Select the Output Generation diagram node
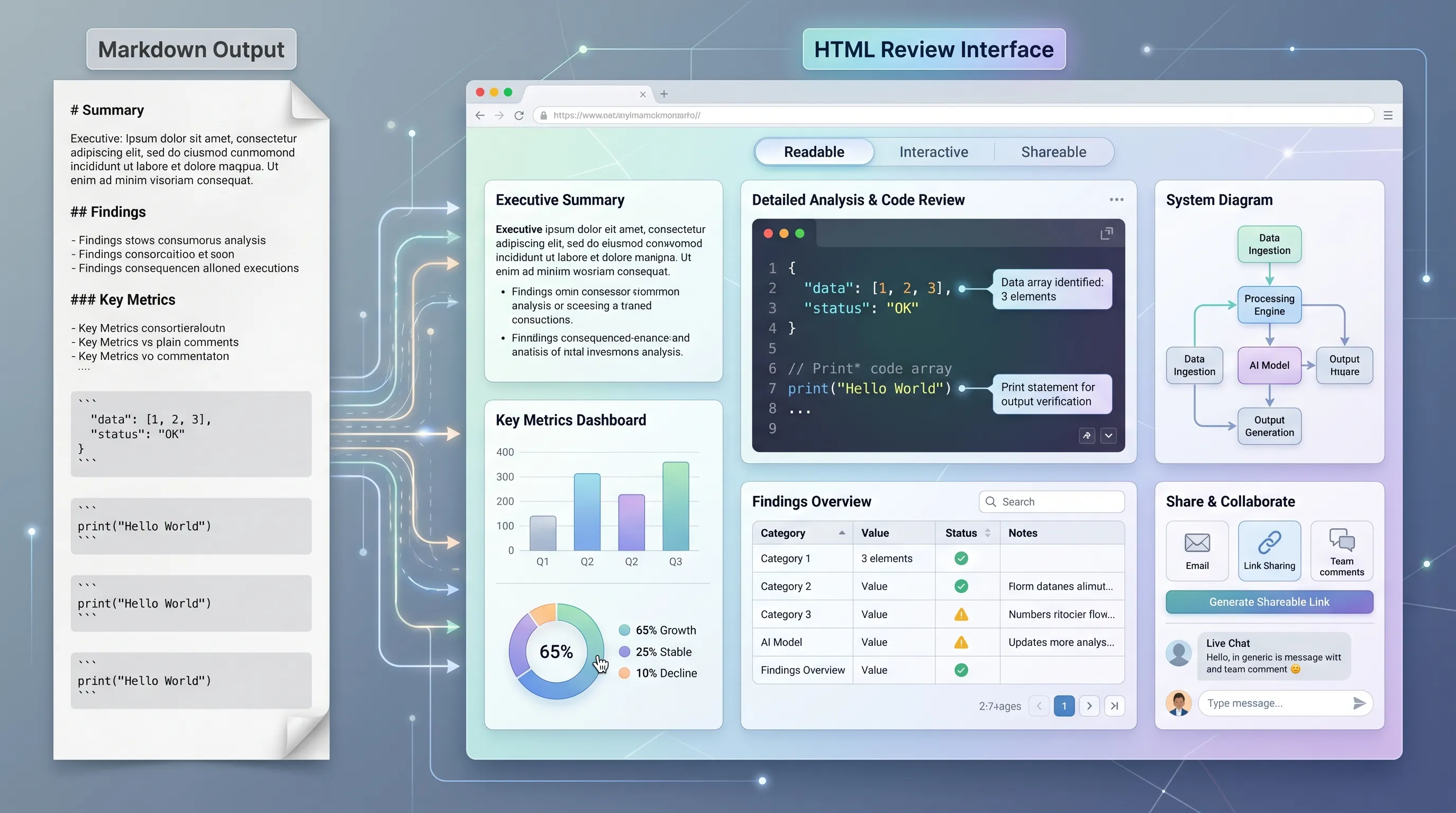The image size is (1456, 813). pyautogui.click(x=1269, y=426)
